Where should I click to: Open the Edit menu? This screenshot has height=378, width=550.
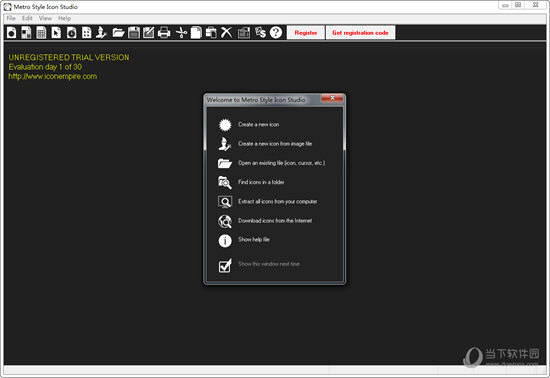[x=27, y=18]
